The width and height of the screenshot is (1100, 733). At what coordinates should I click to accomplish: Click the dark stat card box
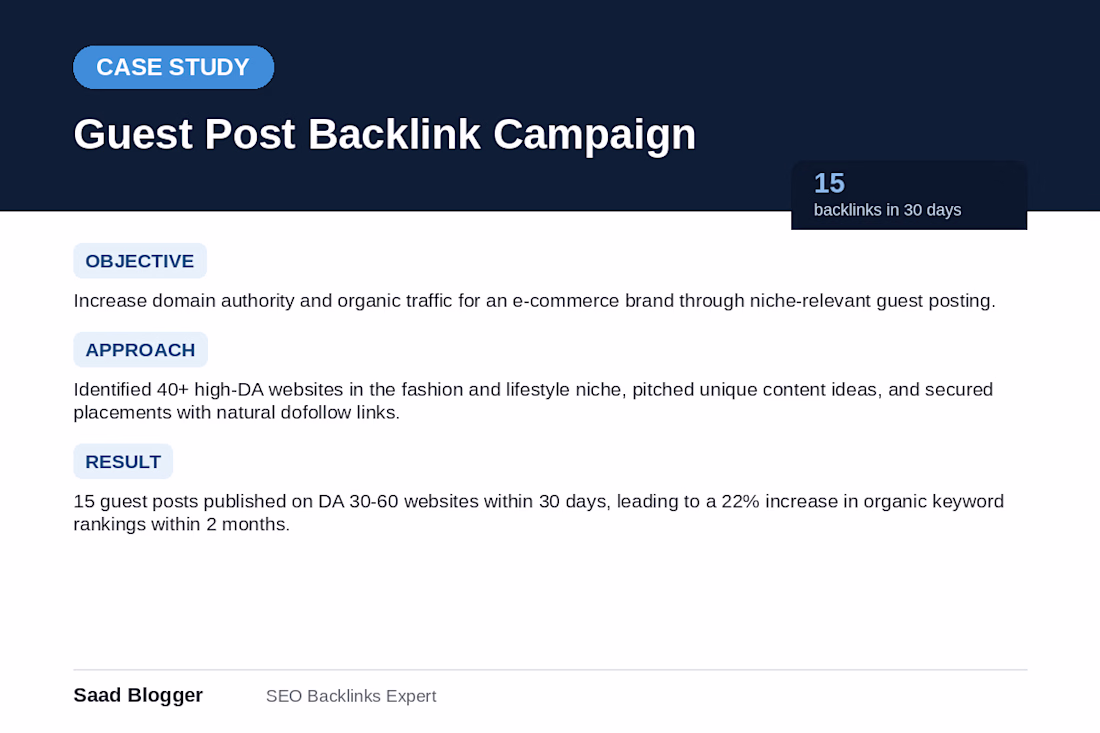[909, 195]
